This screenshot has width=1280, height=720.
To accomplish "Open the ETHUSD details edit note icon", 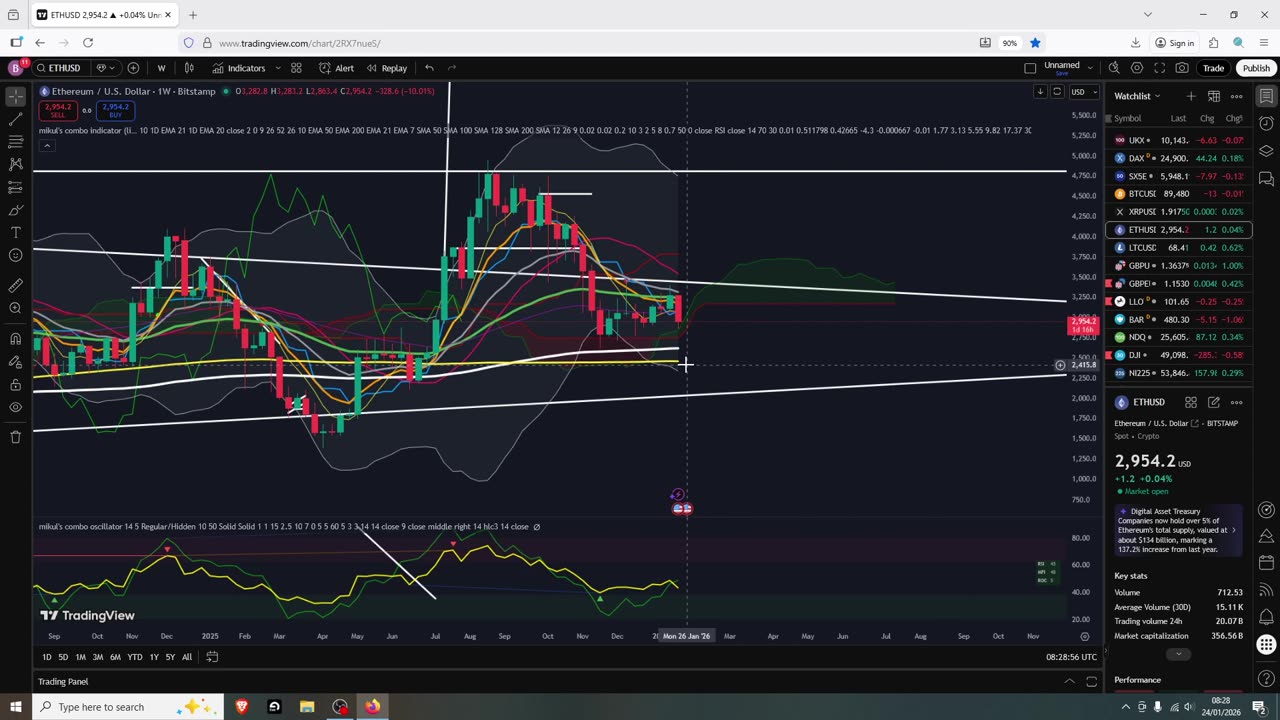I will click(1214, 402).
